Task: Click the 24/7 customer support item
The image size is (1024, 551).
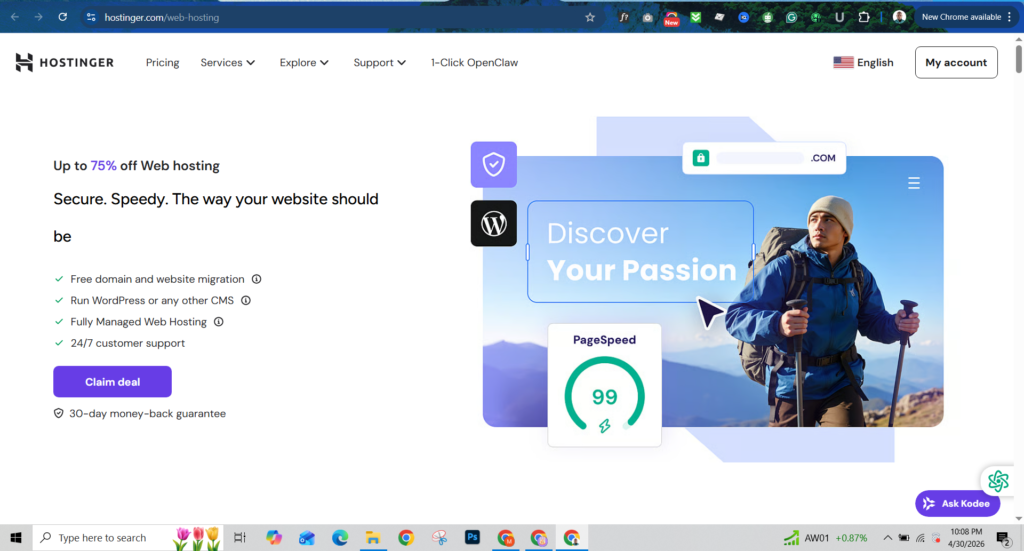Action: pyautogui.click(x=127, y=343)
